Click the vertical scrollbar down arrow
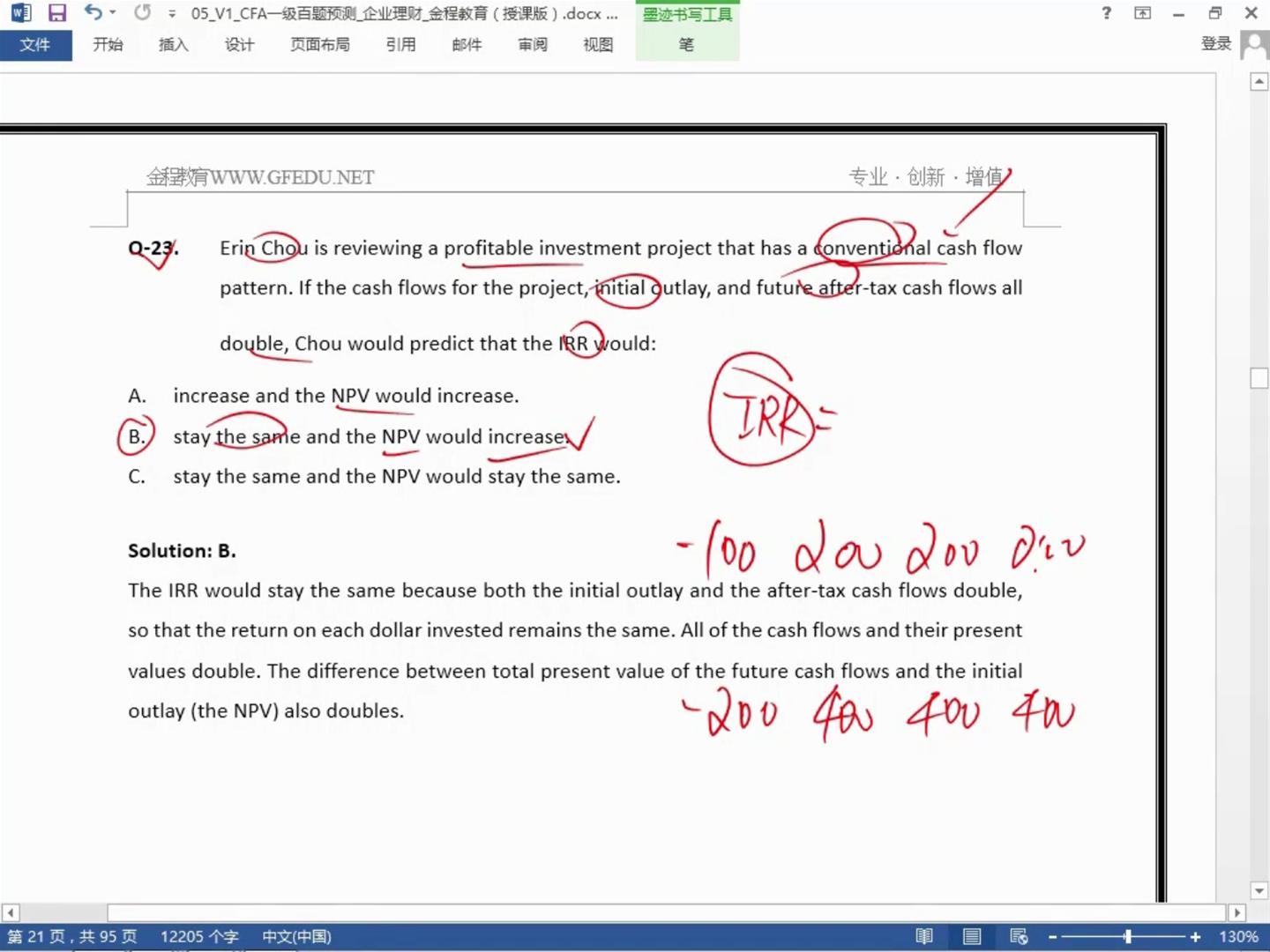Viewport: 1270px width, 952px height. coord(1259,890)
